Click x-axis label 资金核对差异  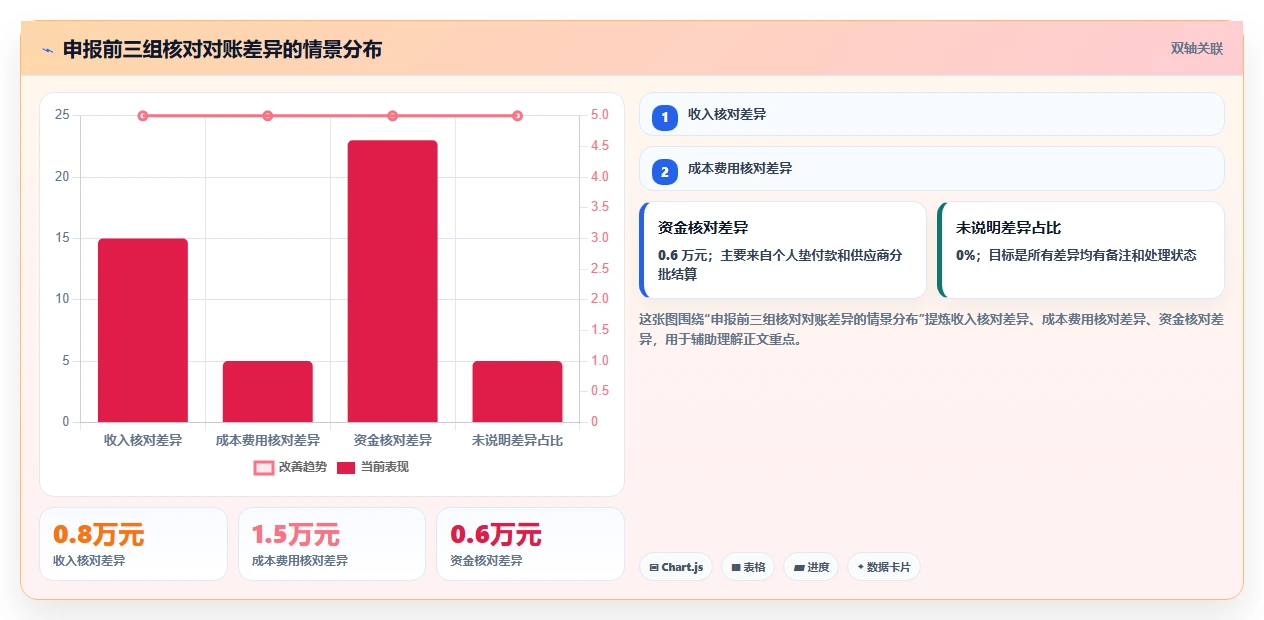tap(393, 440)
